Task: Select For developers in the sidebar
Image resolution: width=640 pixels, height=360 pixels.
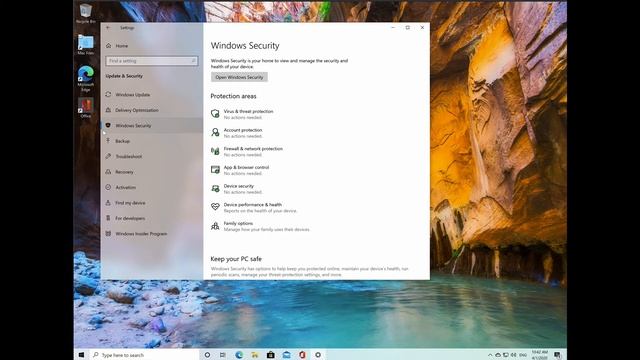Action: point(152,218)
